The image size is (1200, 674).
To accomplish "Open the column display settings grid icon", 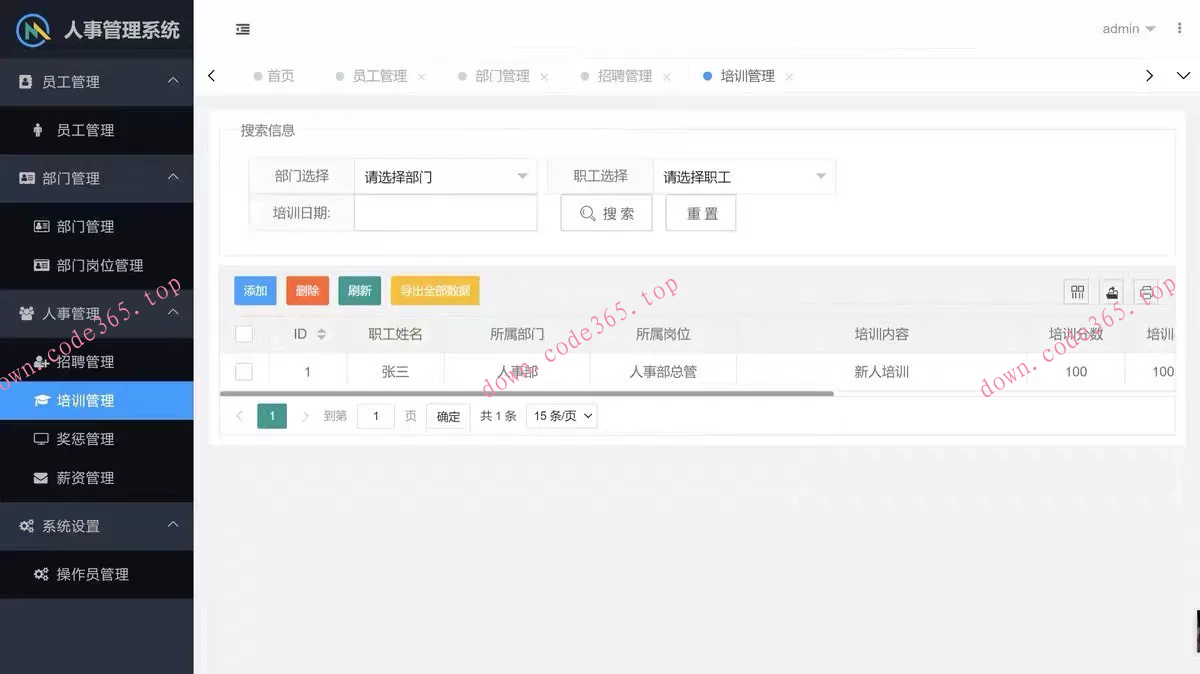I will (x=1077, y=292).
